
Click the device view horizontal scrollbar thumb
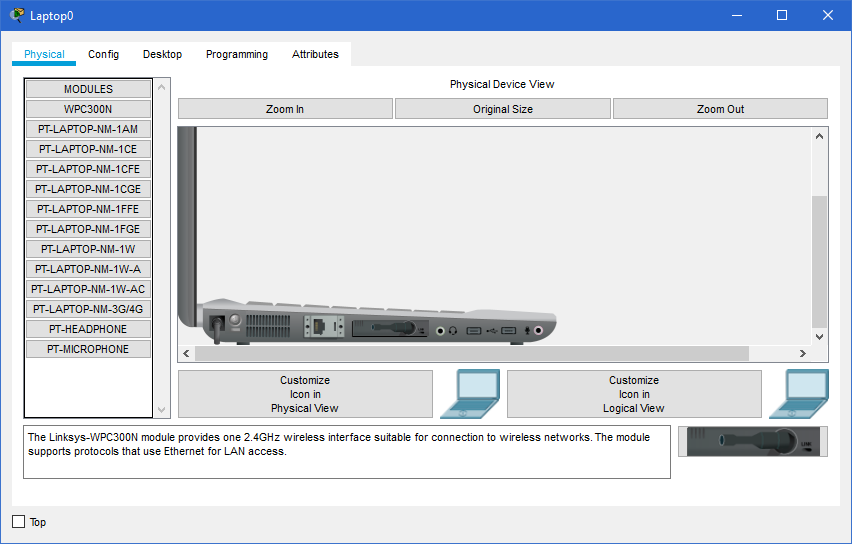[x=472, y=354]
